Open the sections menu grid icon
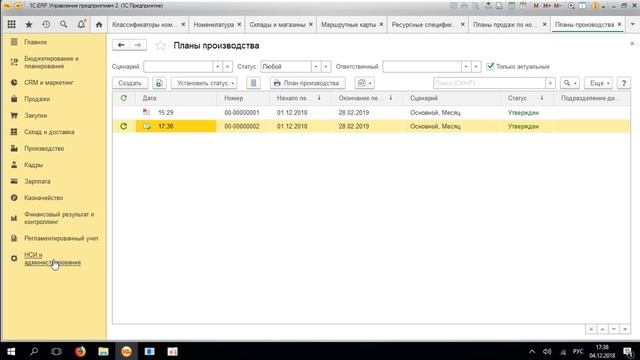This screenshot has height=360, width=640. pos(11,24)
